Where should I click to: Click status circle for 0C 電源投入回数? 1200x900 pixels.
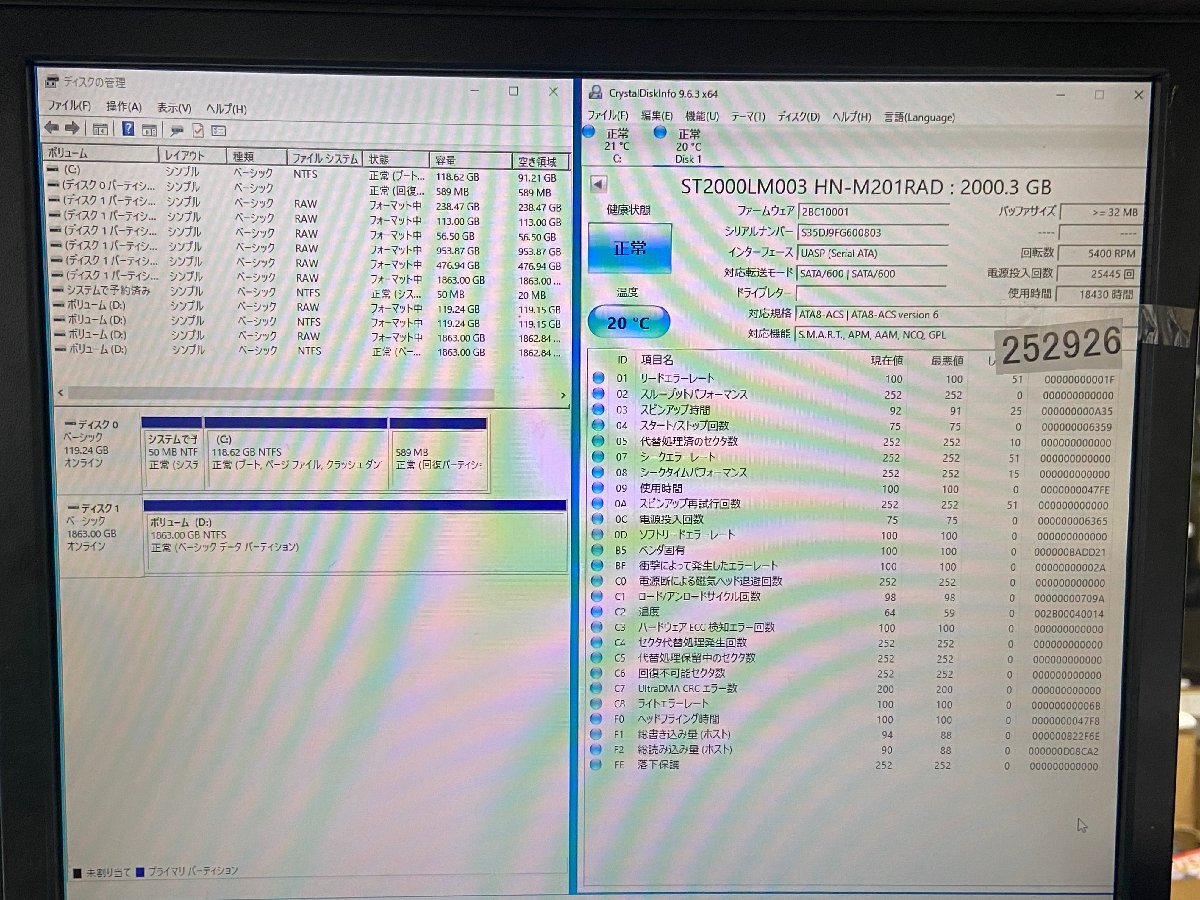599,519
